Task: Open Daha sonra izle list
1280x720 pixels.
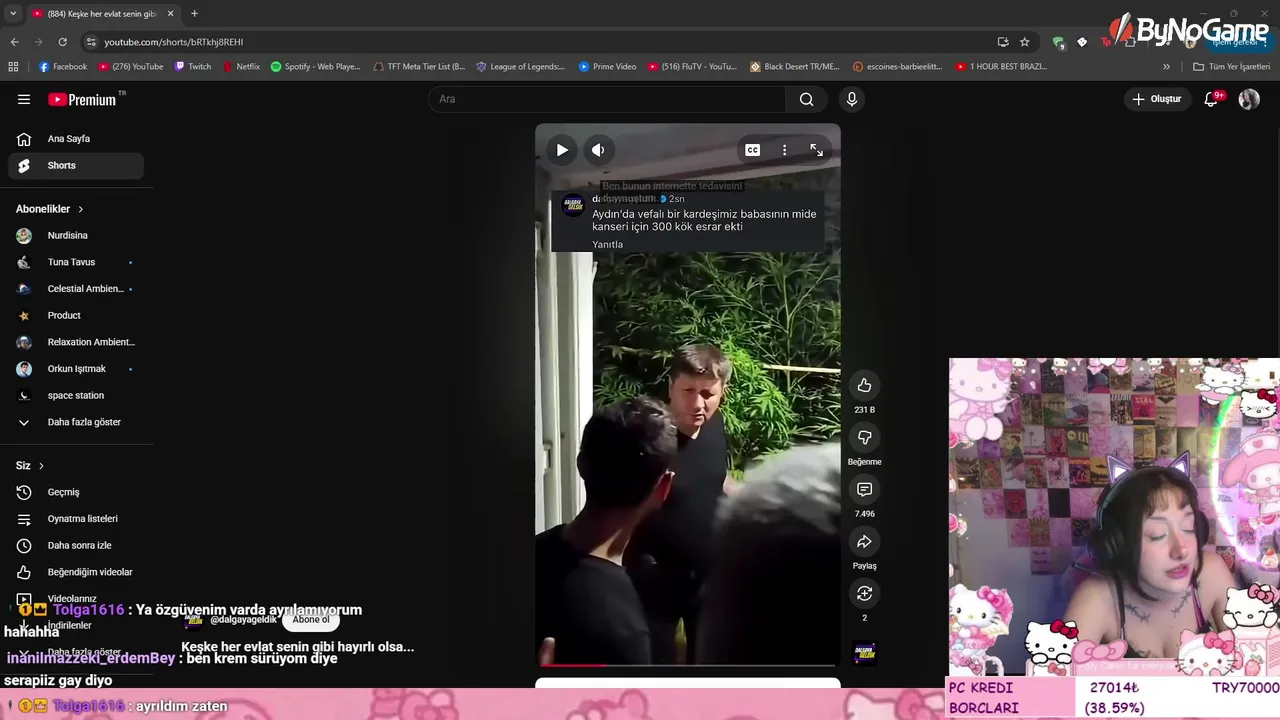Action: pos(76,546)
